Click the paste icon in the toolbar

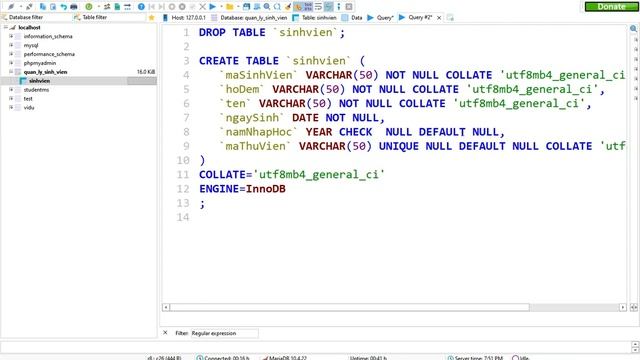[x=53, y=7]
